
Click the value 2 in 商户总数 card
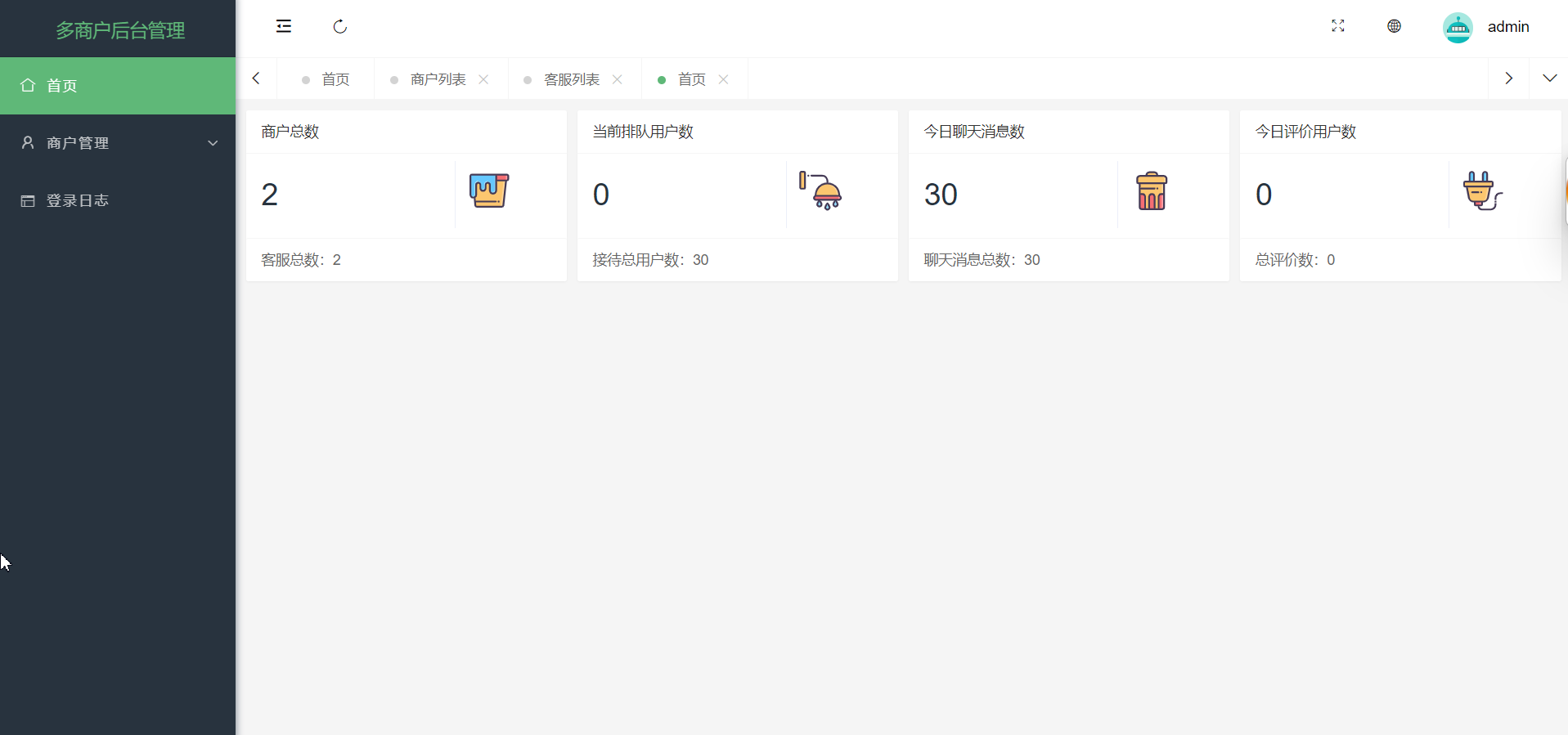coord(270,195)
